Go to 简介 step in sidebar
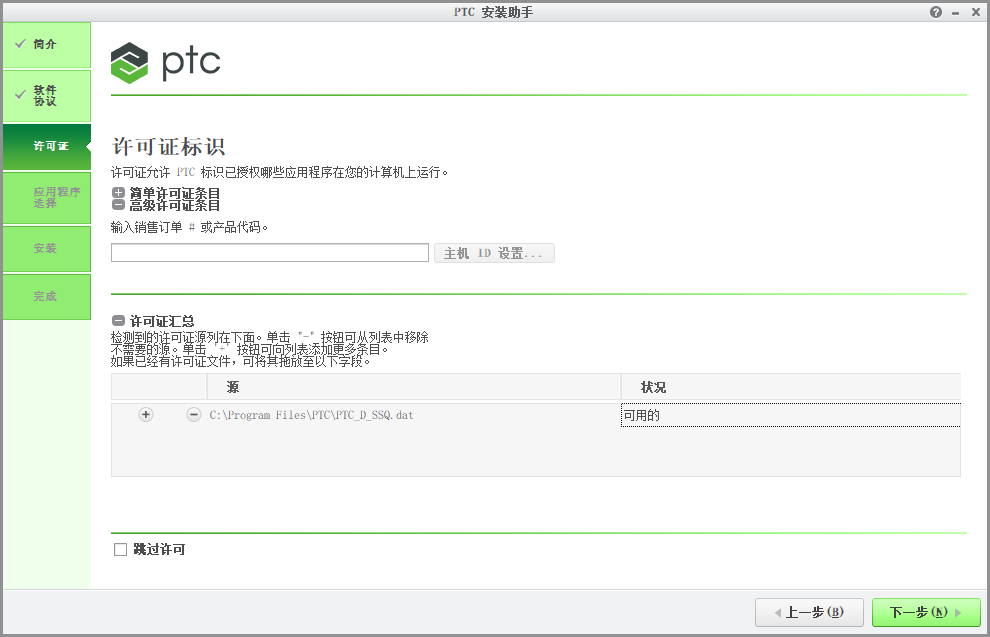 (47, 45)
